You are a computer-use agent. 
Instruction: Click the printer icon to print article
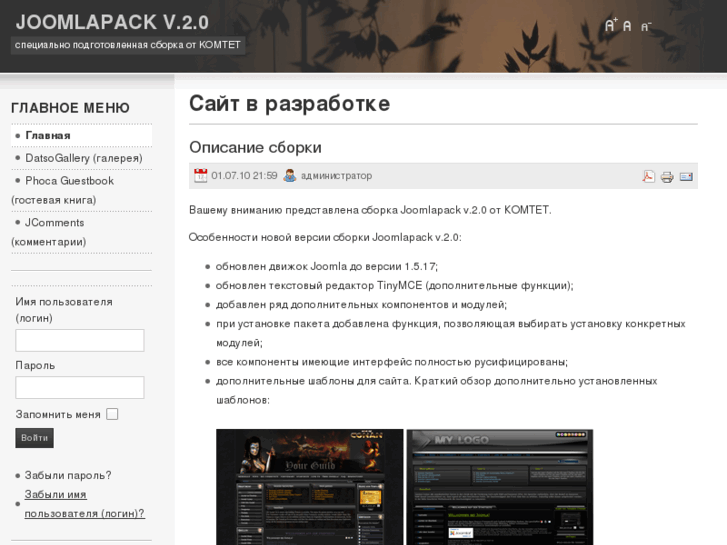pos(667,177)
